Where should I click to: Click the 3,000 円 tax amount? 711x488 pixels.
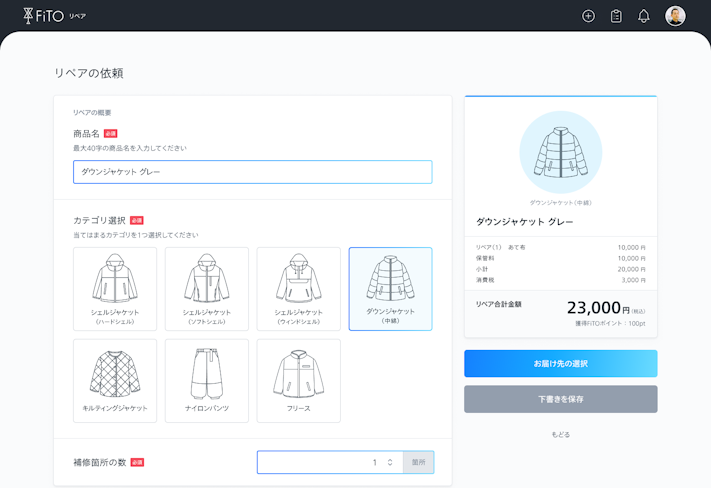(633, 280)
